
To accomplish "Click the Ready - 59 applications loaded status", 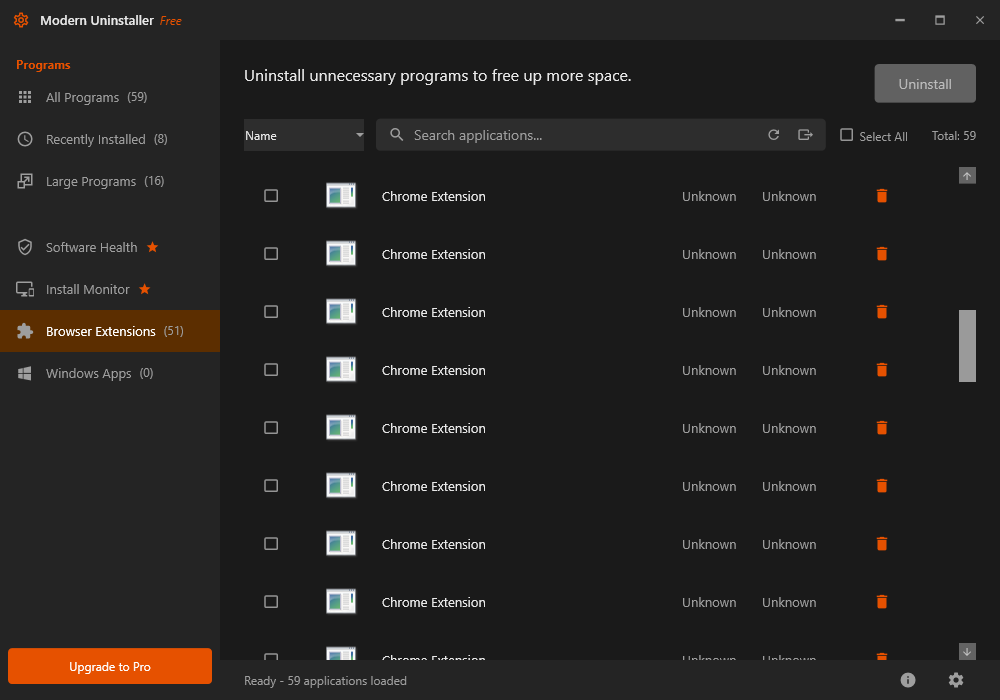I will click(325, 681).
